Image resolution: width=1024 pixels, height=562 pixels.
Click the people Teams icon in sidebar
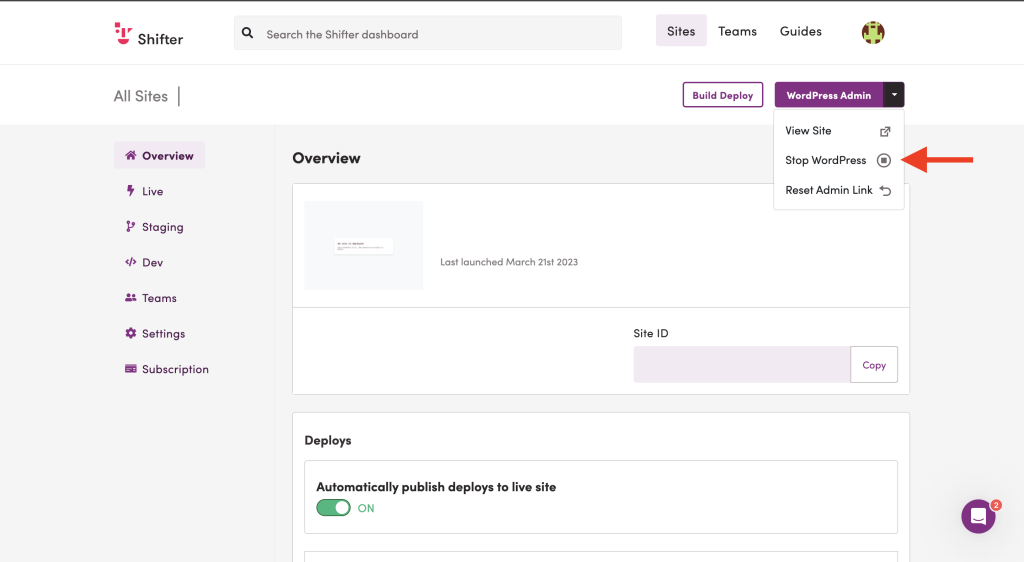(131, 298)
